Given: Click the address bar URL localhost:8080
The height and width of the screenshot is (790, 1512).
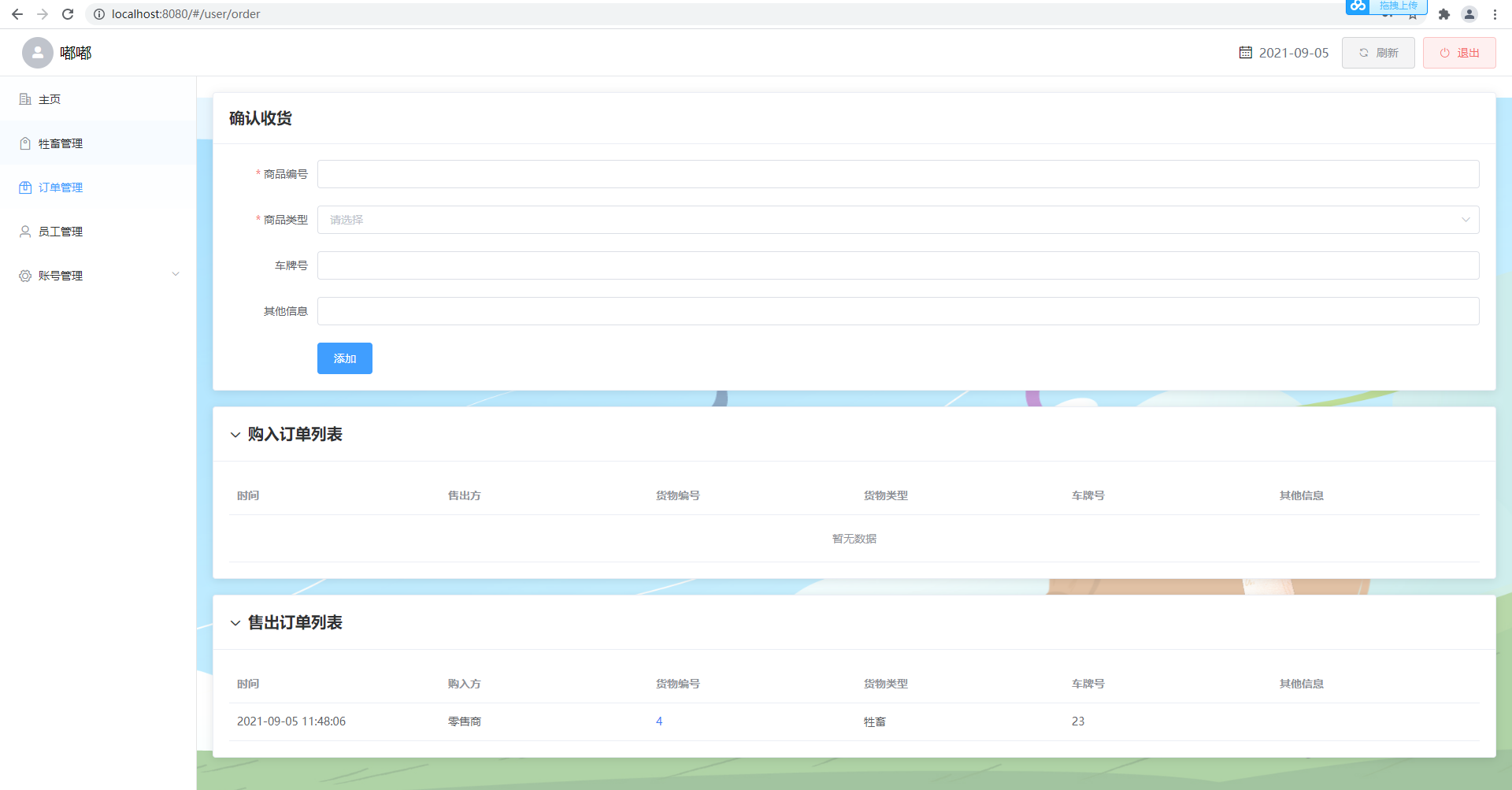Looking at the screenshot, I should pyautogui.click(x=186, y=14).
